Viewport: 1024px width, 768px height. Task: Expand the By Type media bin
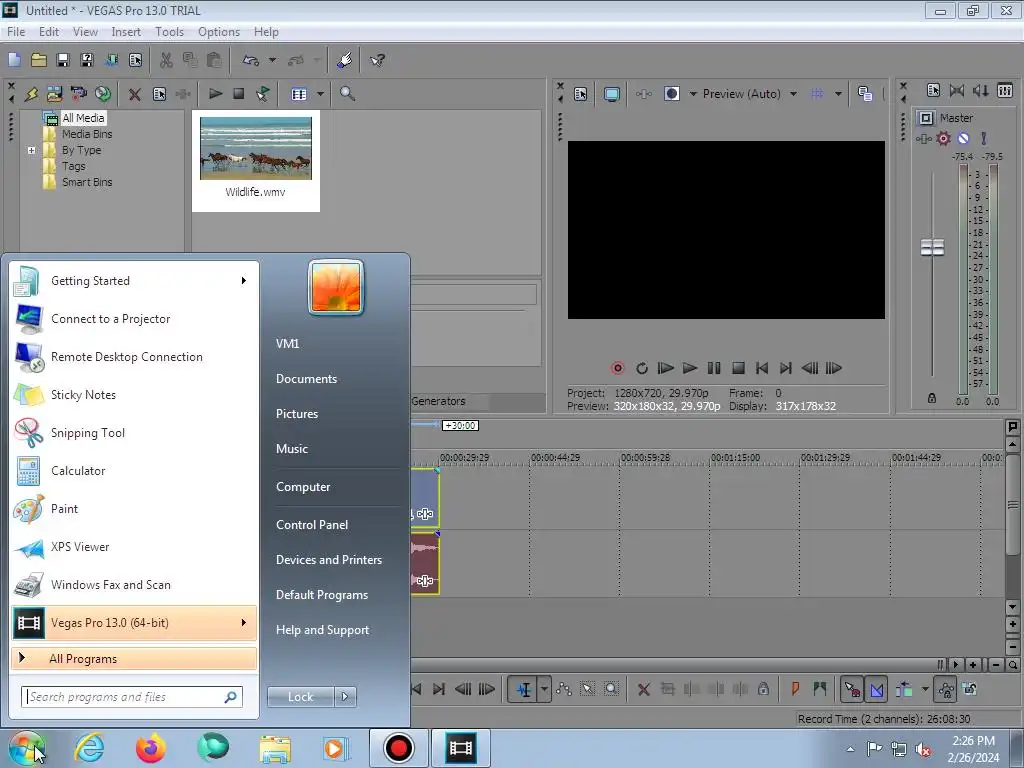click(31, 150)
